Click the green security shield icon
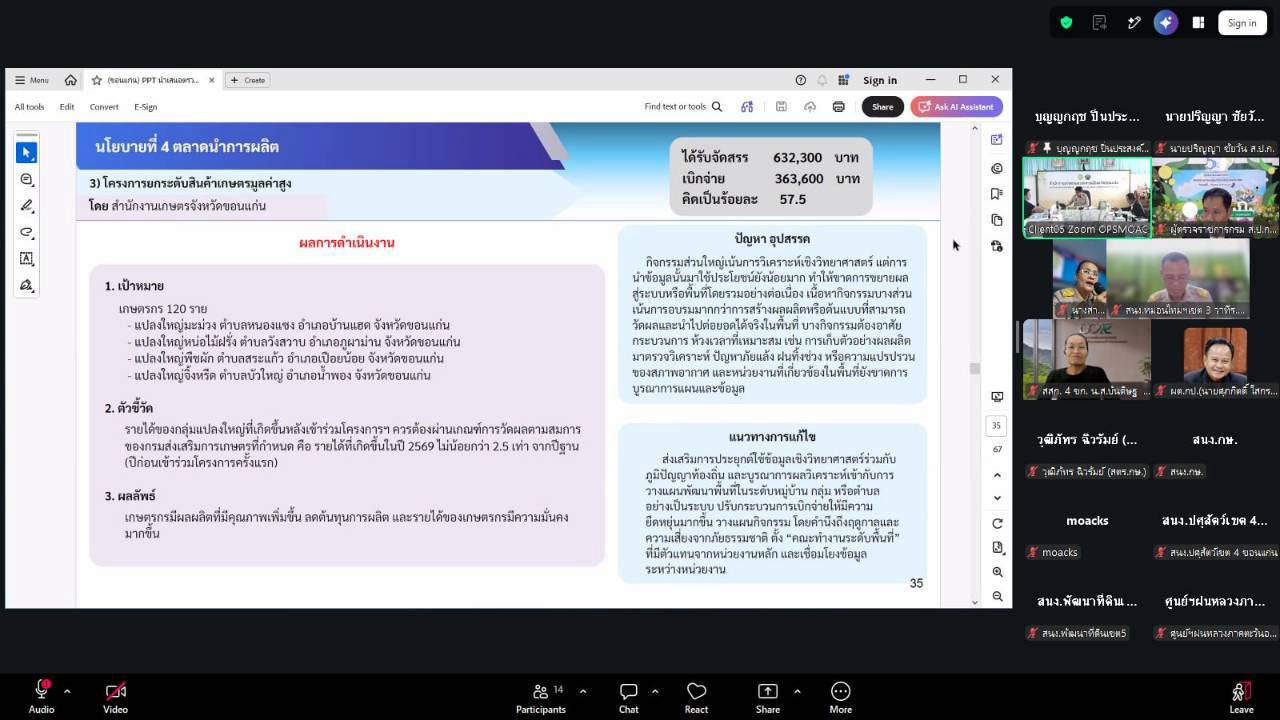 tap(1066, 23)
